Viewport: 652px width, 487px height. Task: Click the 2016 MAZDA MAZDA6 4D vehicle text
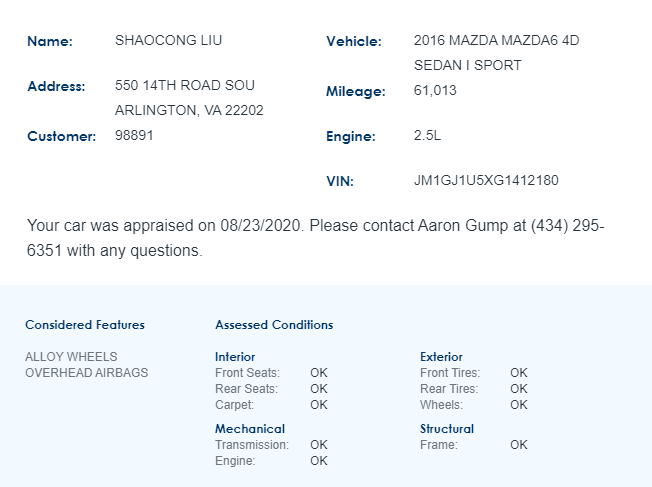(x=496, y=41)
